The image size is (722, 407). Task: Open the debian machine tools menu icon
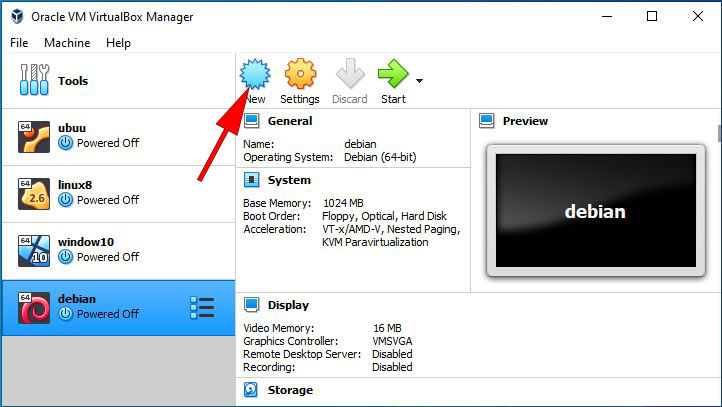202,308
